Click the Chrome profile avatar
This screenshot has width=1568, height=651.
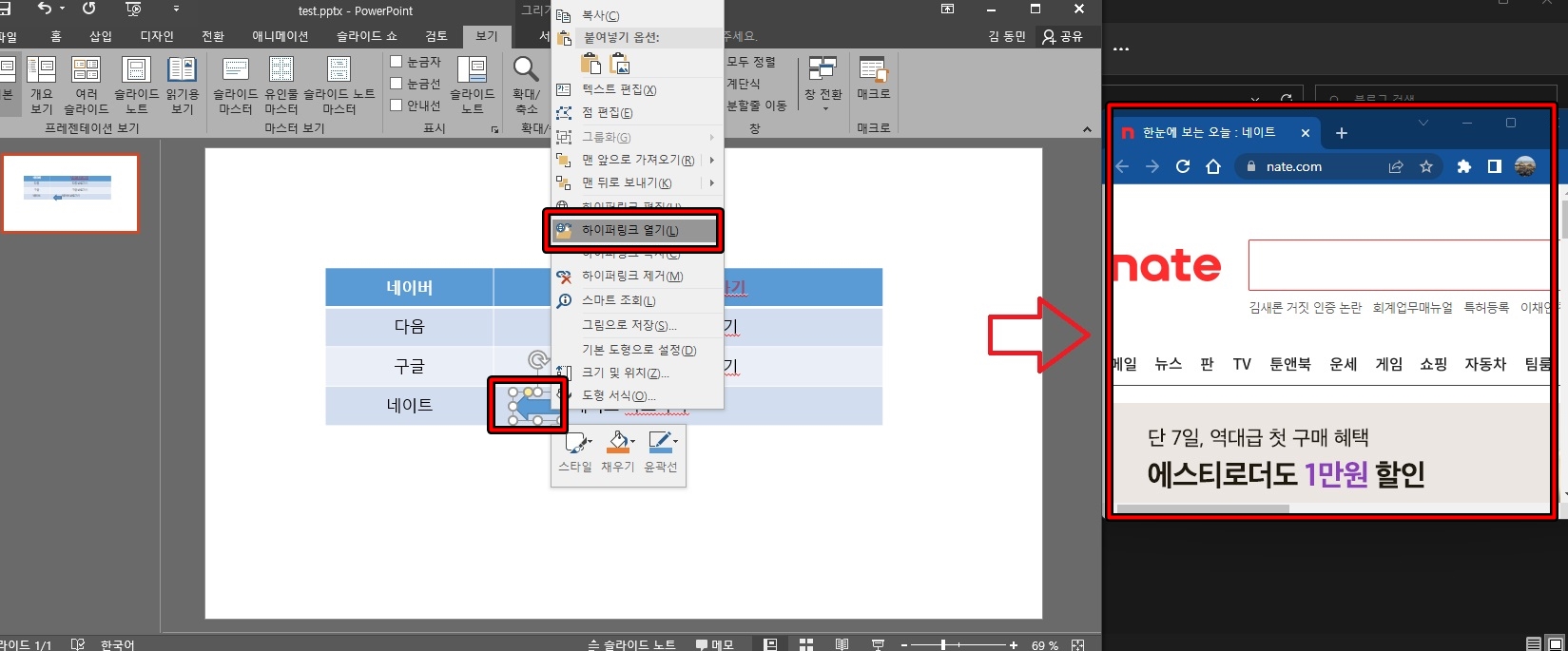point(1525,166)
